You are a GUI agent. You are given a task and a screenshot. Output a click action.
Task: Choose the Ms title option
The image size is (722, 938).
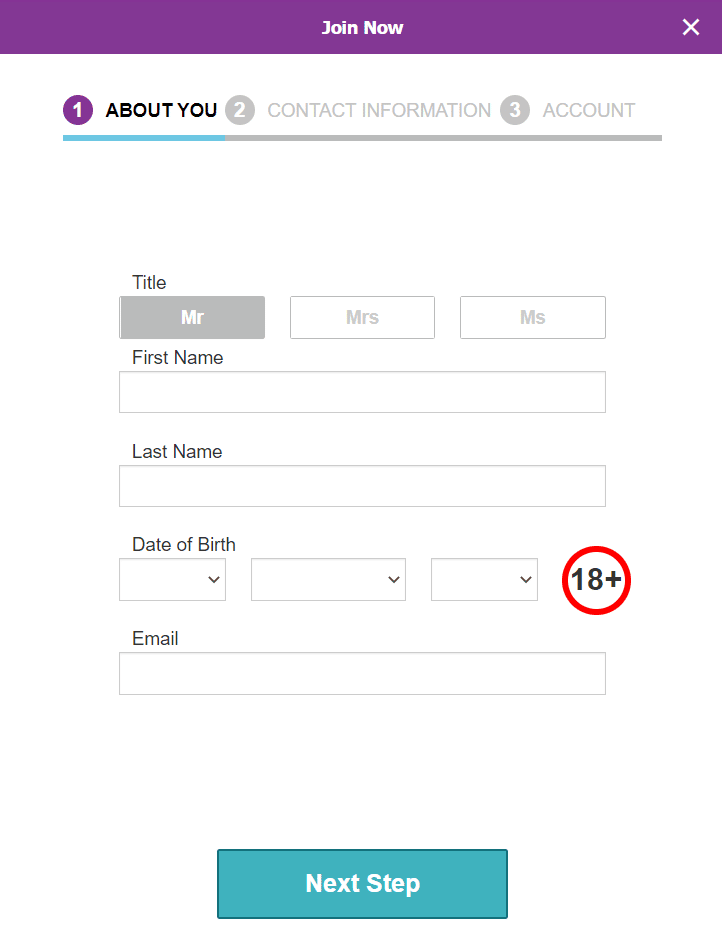coord(532,317)
